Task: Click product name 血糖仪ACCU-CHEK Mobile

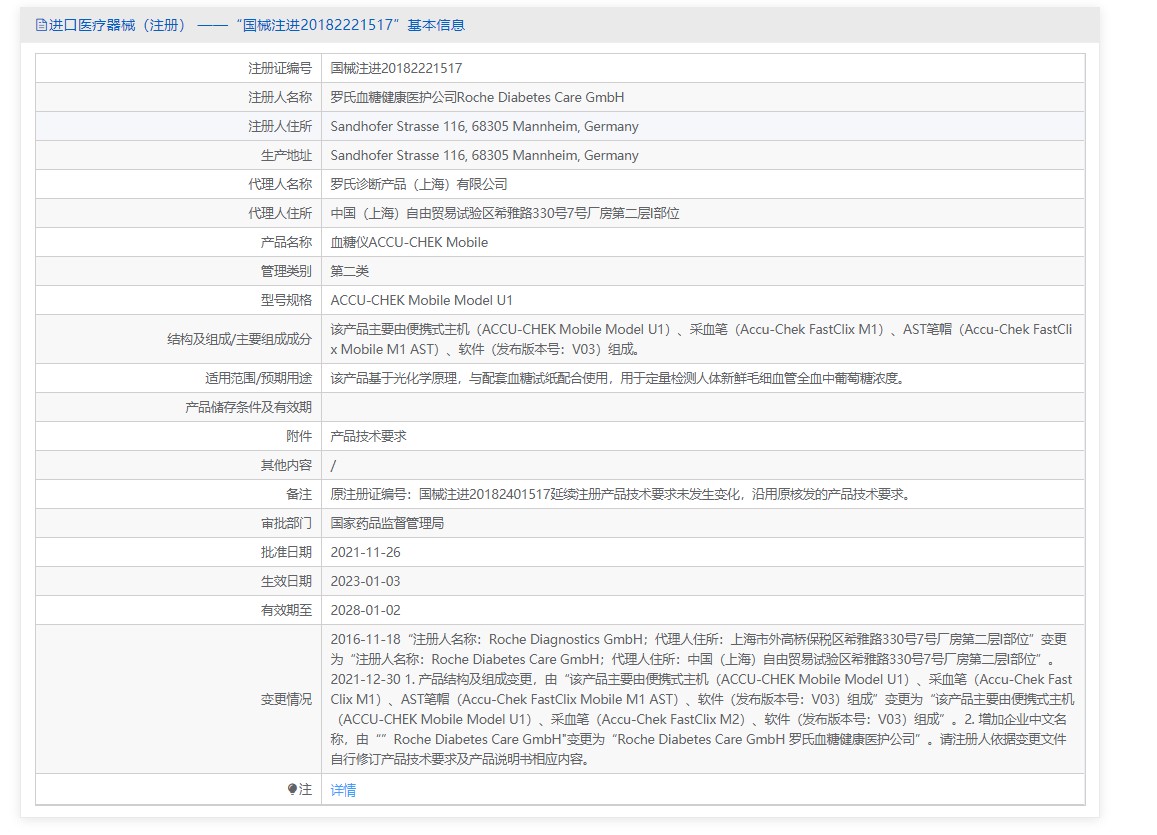Action: 409,243
